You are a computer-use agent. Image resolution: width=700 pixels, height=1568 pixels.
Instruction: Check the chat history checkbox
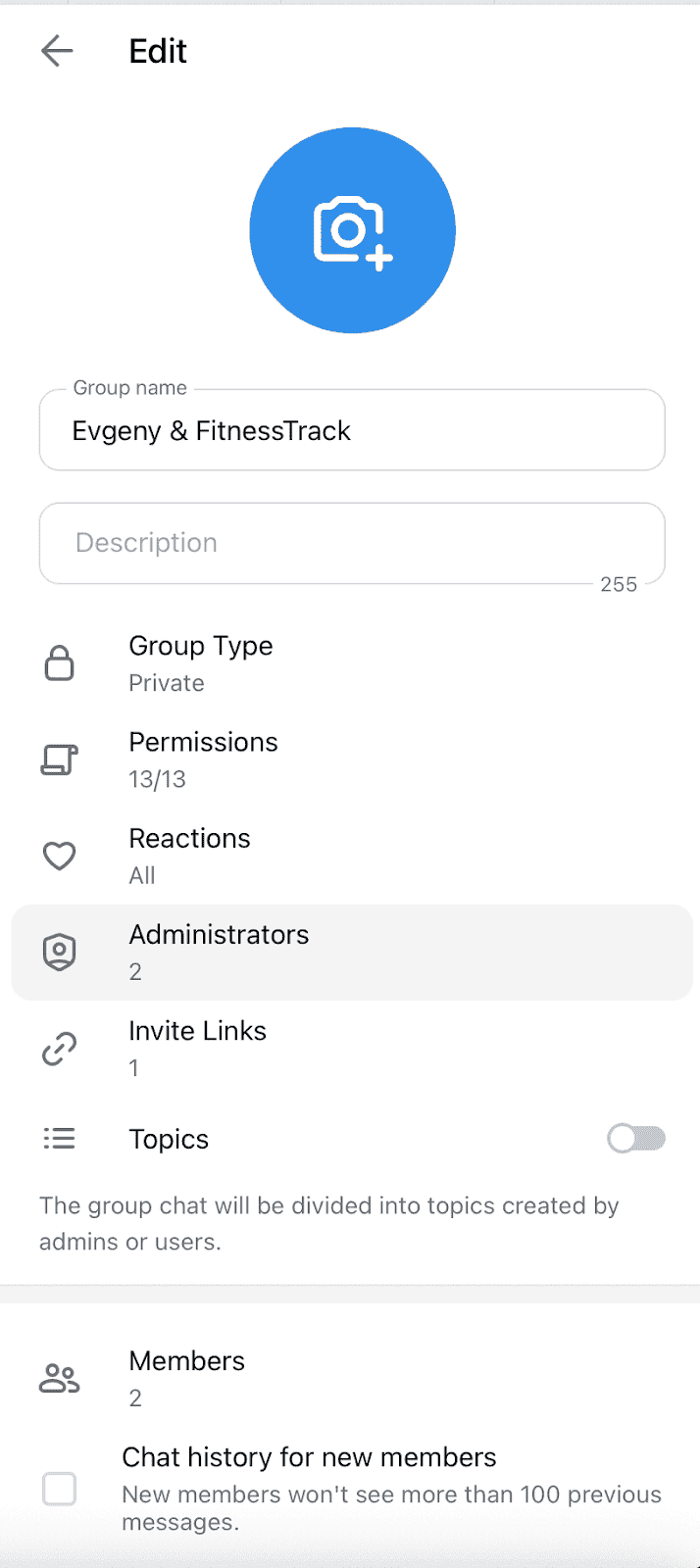[x=60, y=1489]
